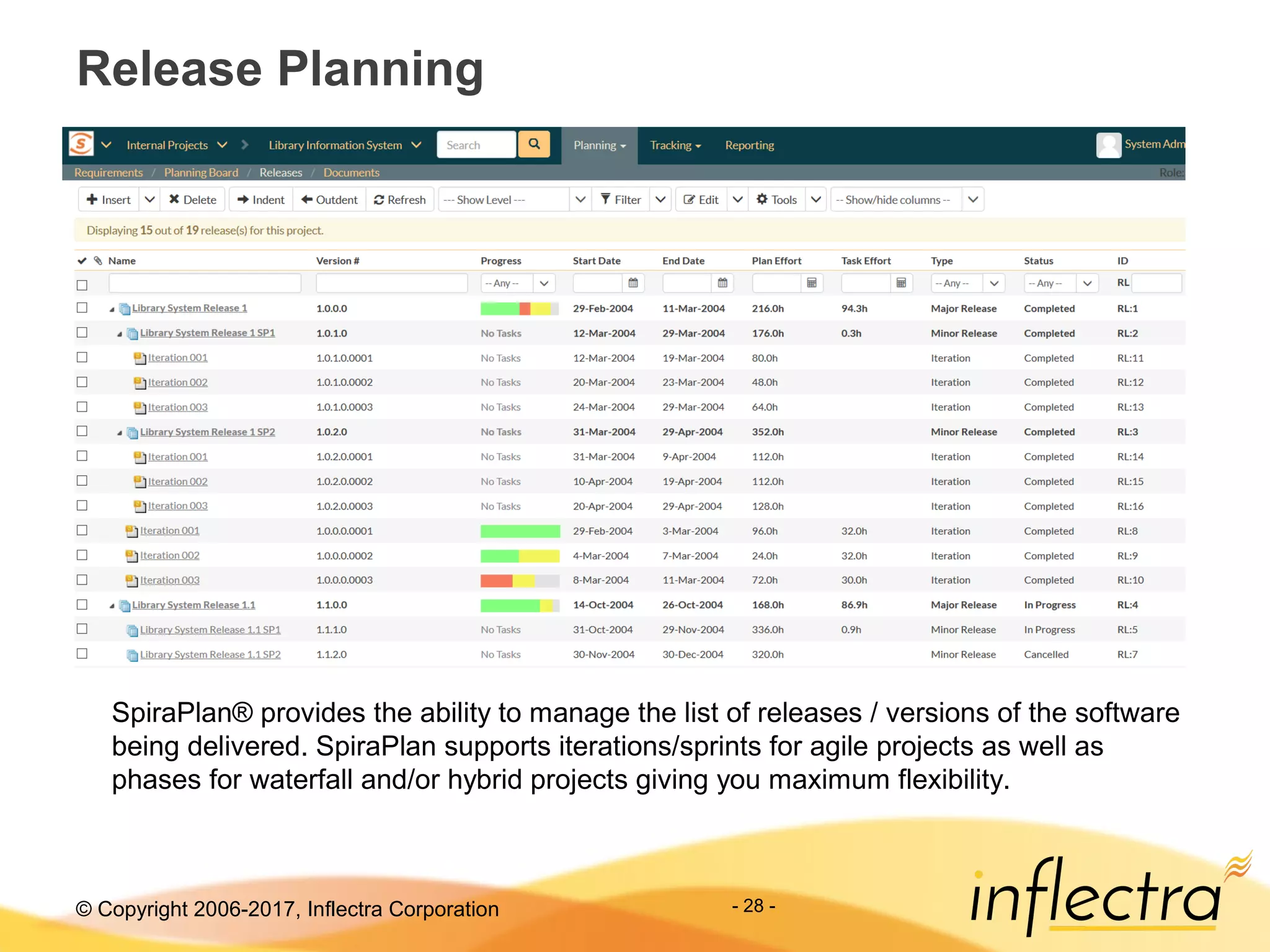Click the Release 1 progress bar
Image resolution: width=1270 pixels, height=952 pixels.
(x=520, y=308)
